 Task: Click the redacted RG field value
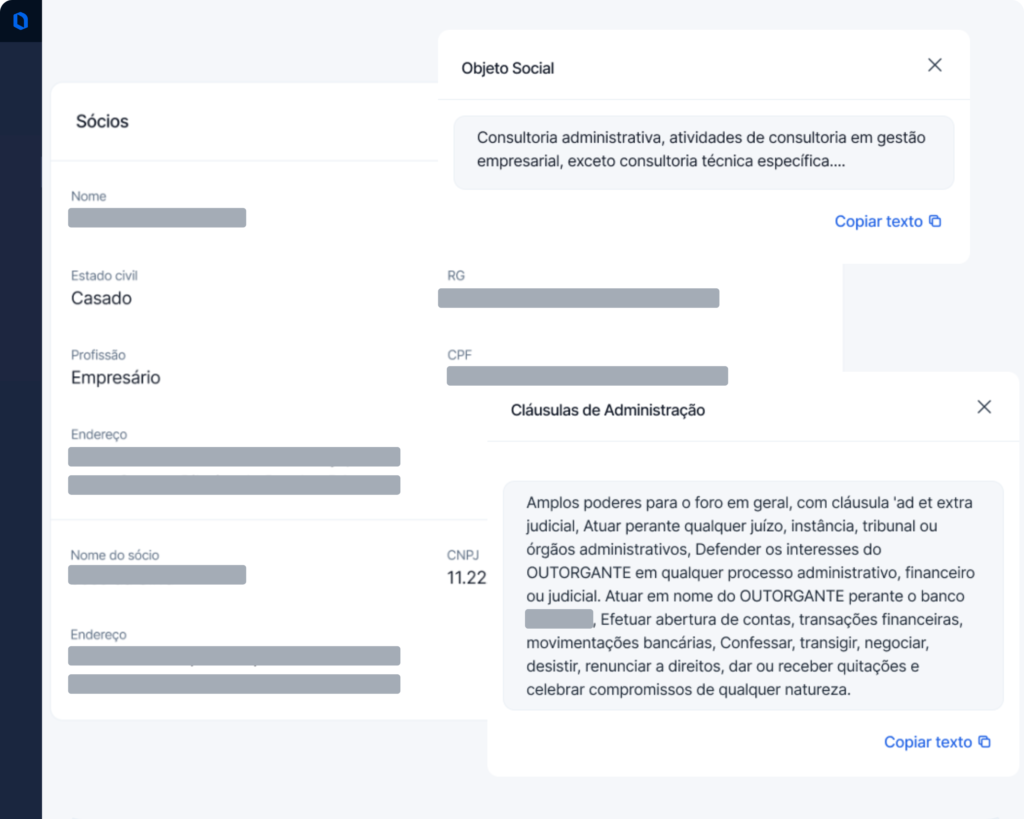coord(579,298)
